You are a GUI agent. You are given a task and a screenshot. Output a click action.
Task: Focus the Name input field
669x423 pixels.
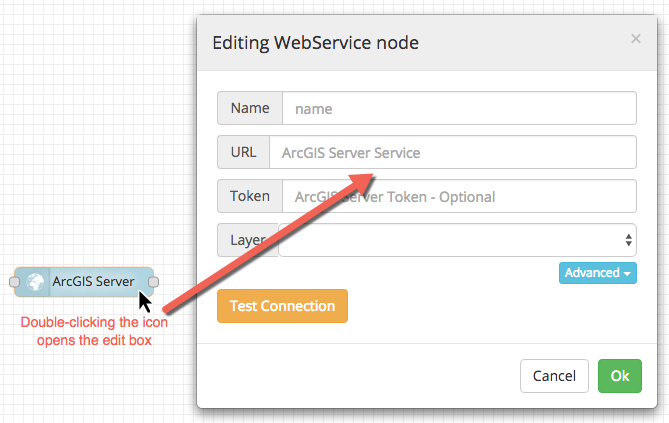(x=459, y=108)
